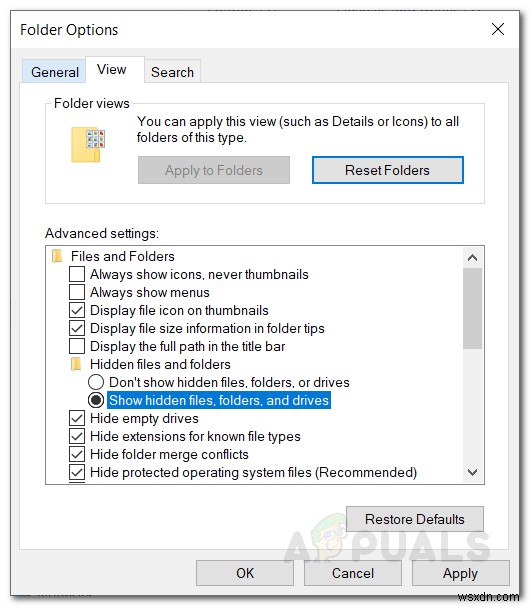Check Always show menus option
The image size is (531, 607).
77,292
